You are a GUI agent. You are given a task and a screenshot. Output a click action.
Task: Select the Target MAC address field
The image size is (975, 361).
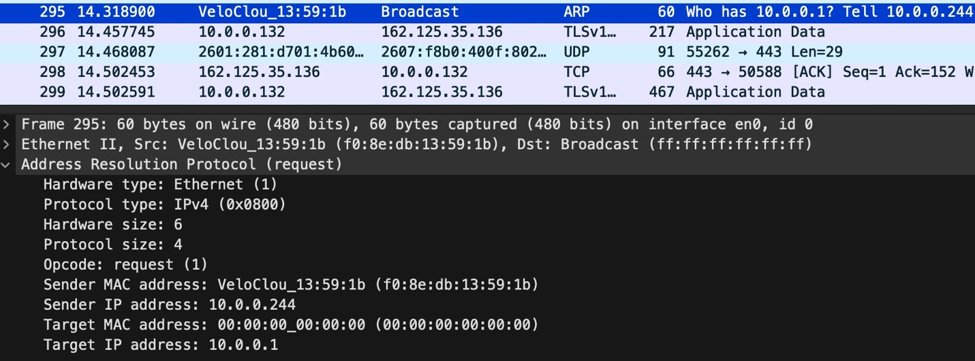[x=488, y=324]
